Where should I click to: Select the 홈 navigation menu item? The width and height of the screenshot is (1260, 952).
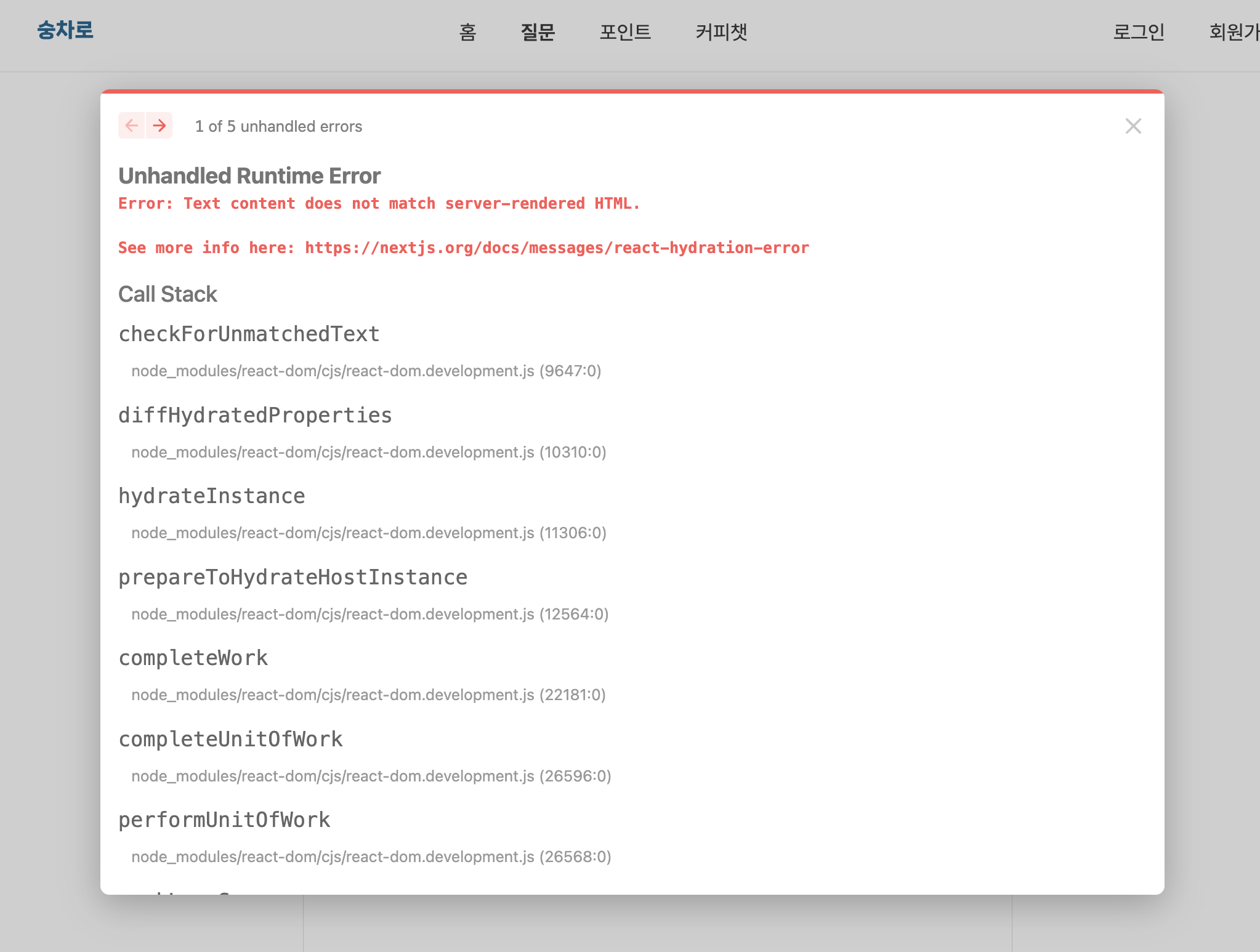click(468, 32)
